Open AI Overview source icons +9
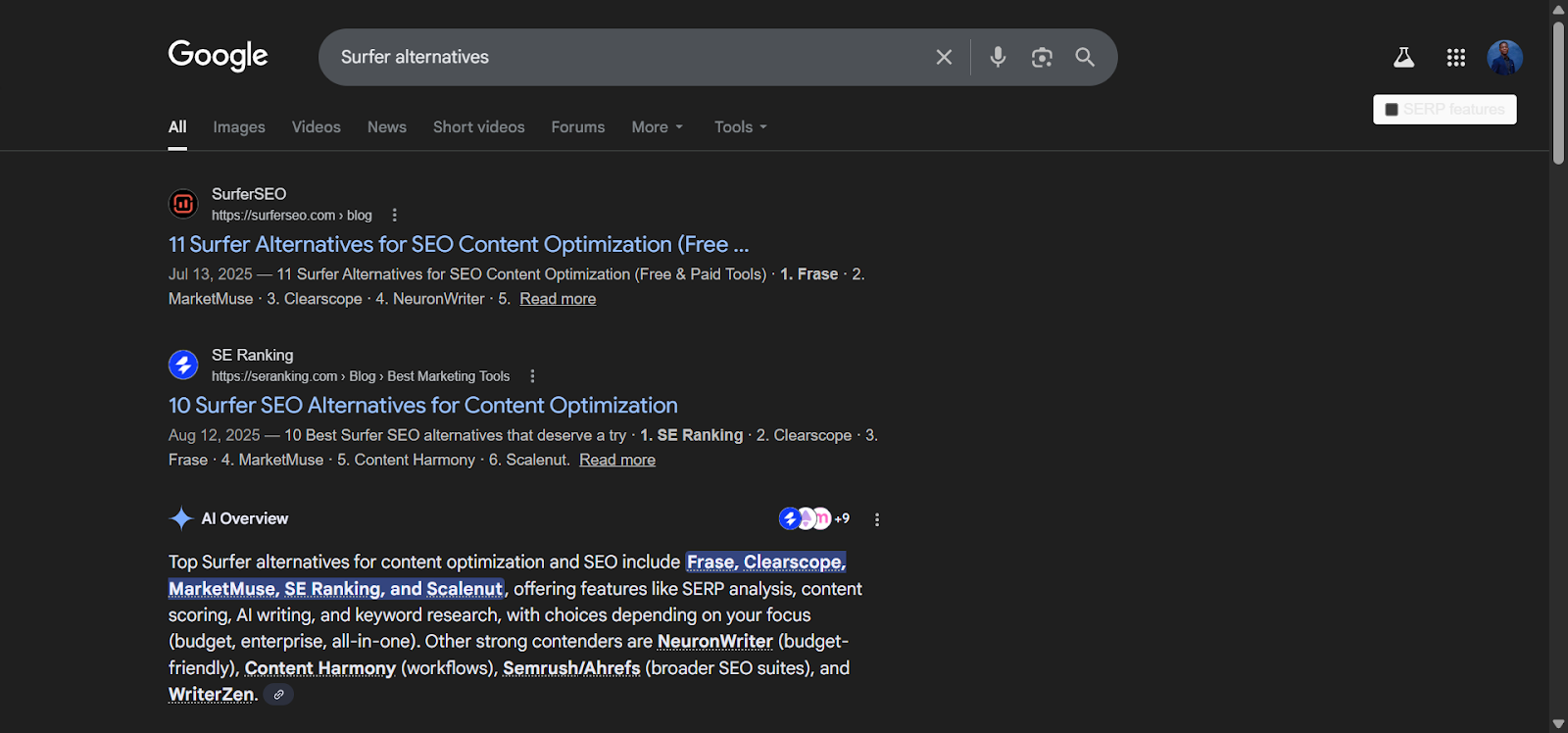1568x733 pixels. [x=814, y=518]
